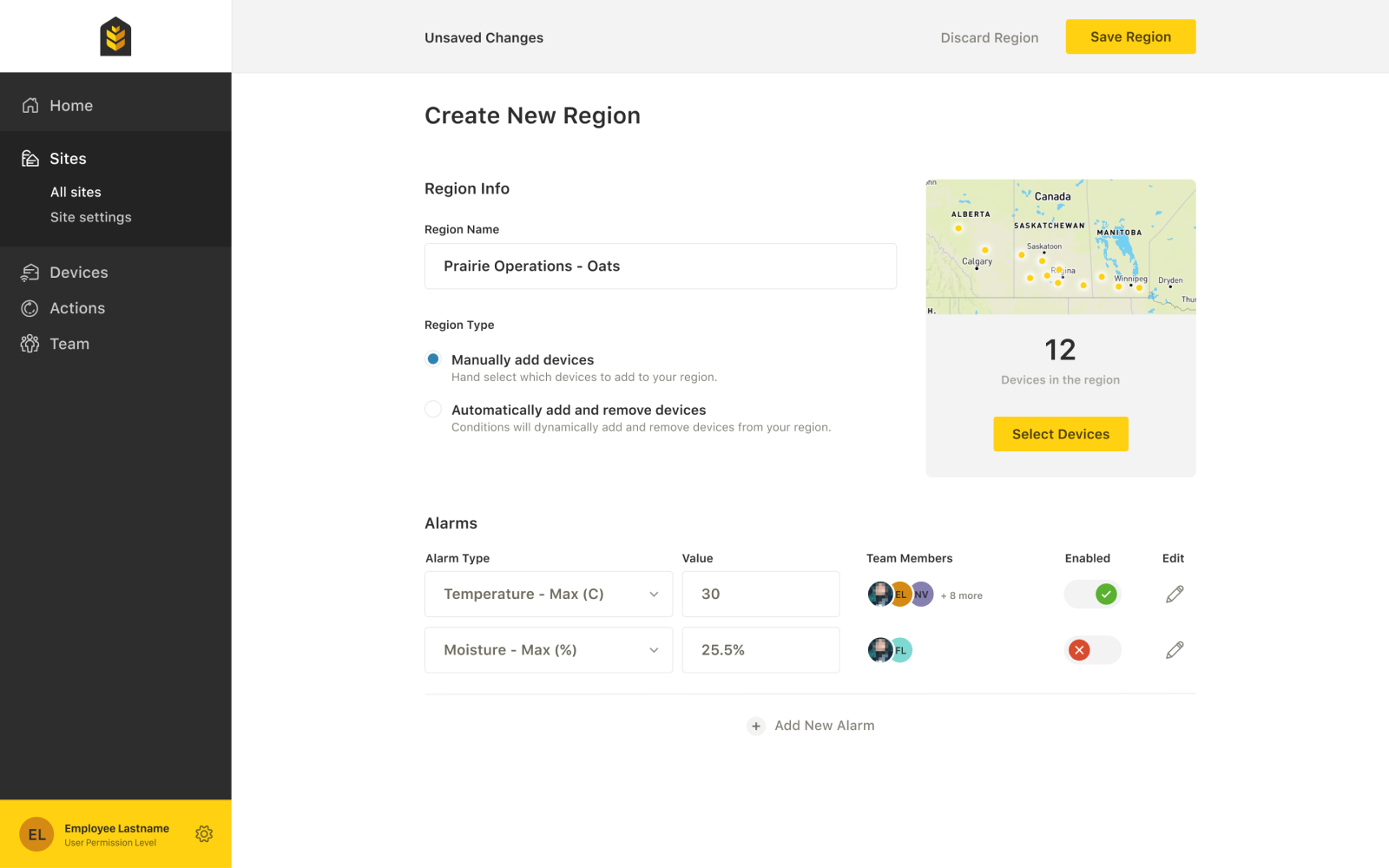
Task: Click photo avatar in Moisture alarm row
Action: pos(880,650)
